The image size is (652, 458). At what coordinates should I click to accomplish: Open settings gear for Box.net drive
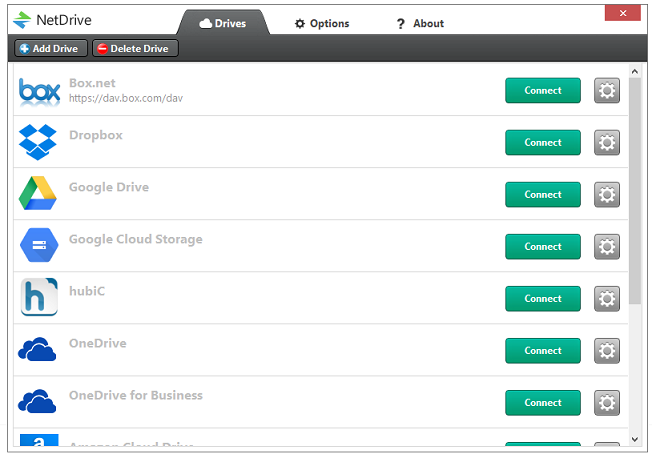pyautogui.click(x=607, y=91)
